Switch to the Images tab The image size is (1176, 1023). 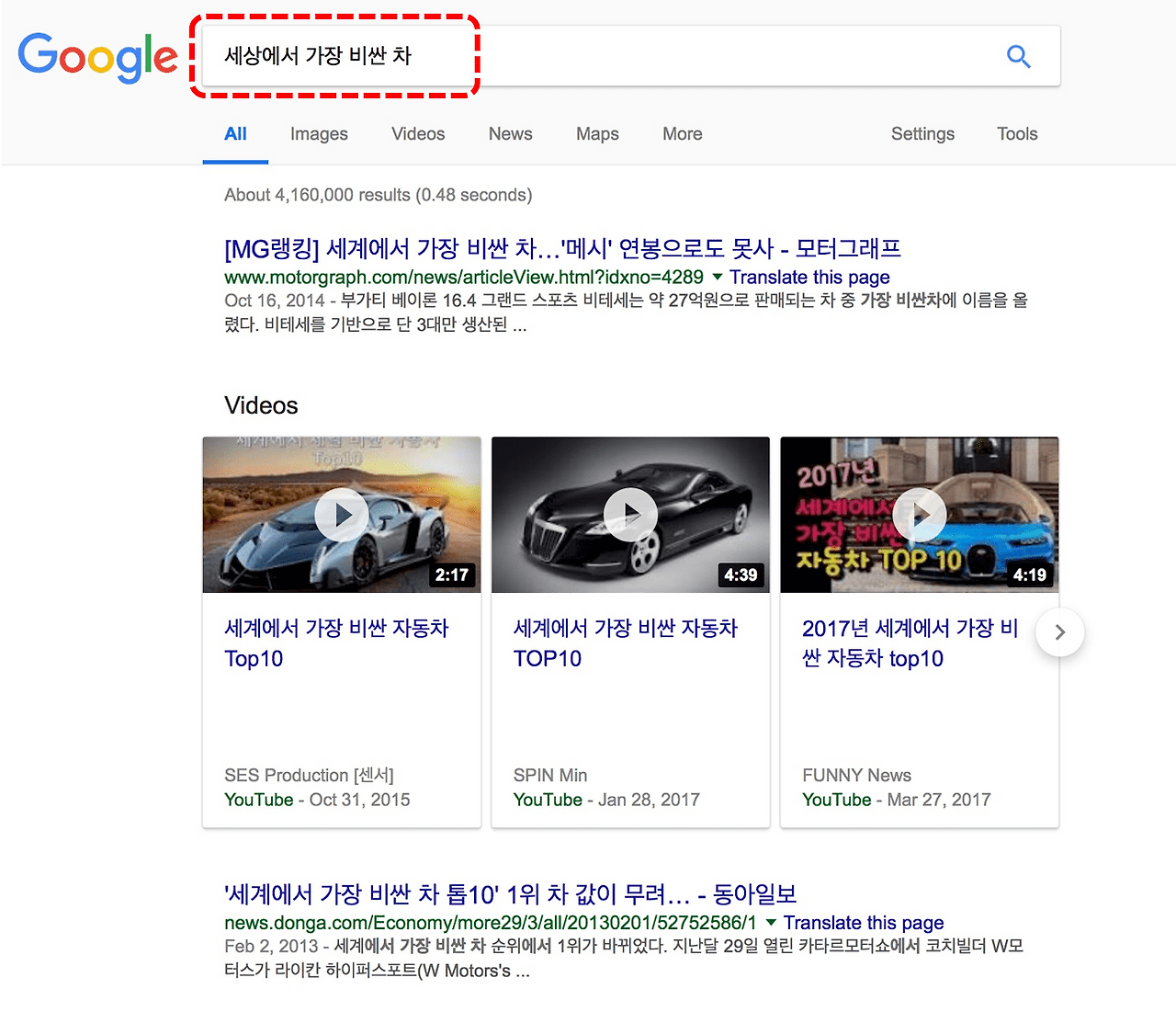pyautogui.click(x=319, y=134)
